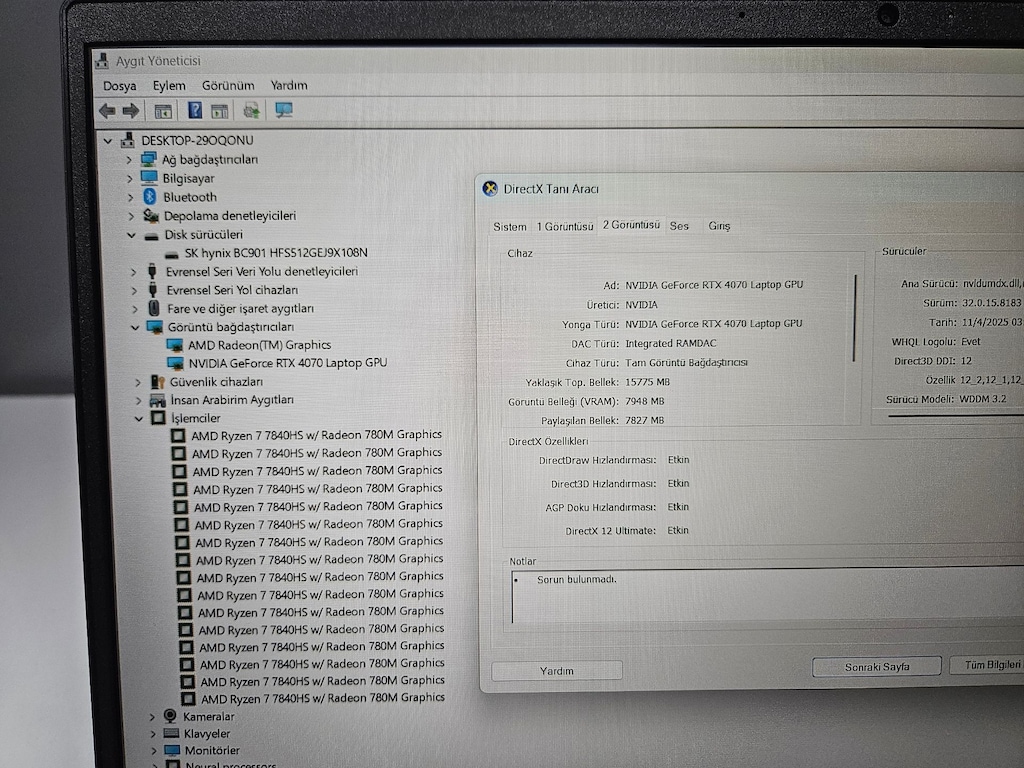Click the Aygıt Yöneticisi title bar icon

[x=102, y=61]
